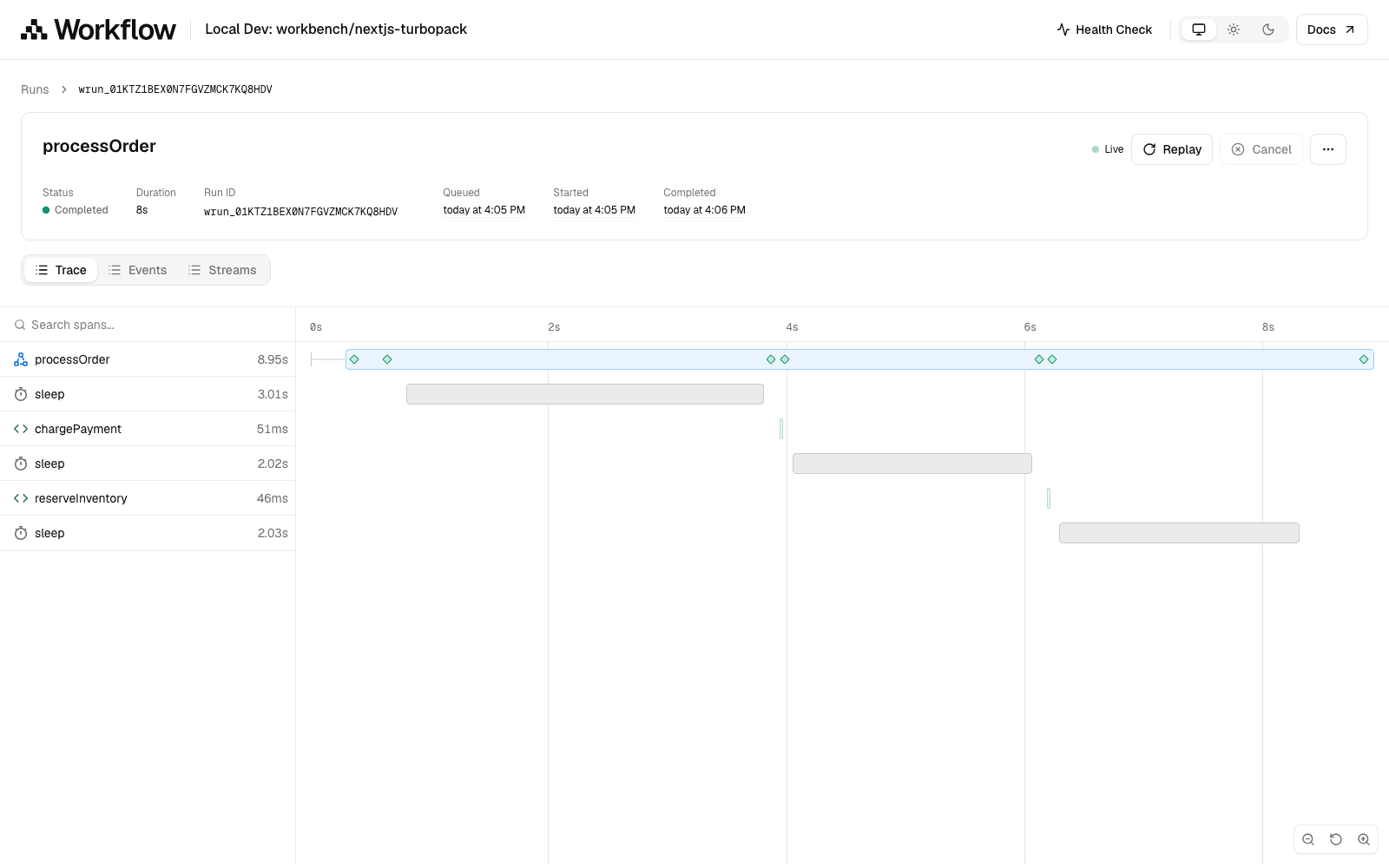Screen dimensions: 1389x868
Task: Reset the trace timeline zoom
Action: (x=1336, y=839)
